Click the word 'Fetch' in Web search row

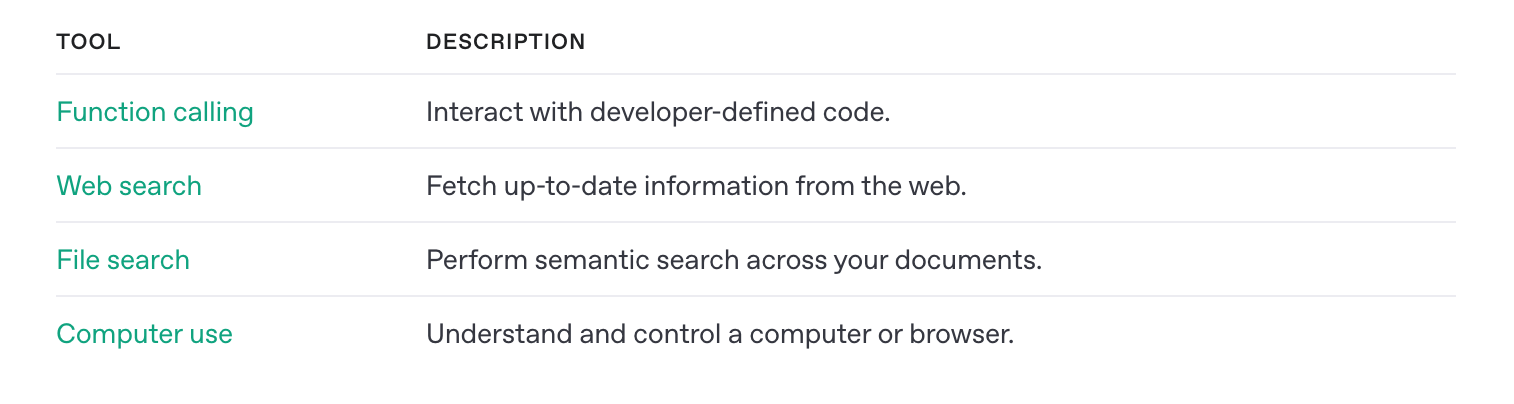point(460,186)
